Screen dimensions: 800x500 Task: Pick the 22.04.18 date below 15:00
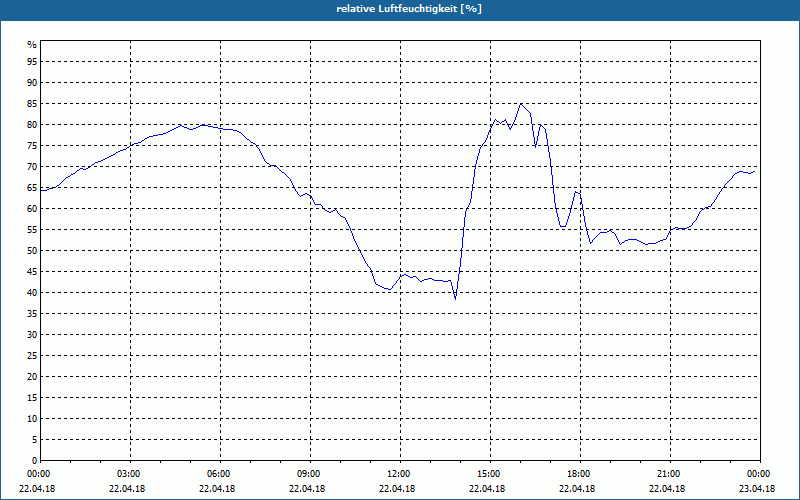coord(488,488)
